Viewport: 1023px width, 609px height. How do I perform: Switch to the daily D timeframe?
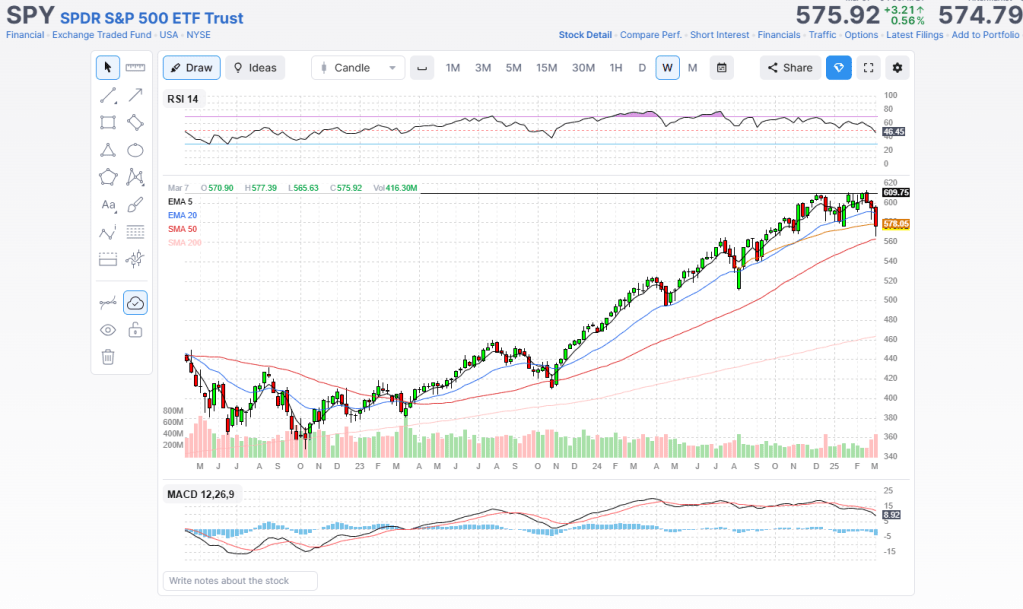point(642,68)
